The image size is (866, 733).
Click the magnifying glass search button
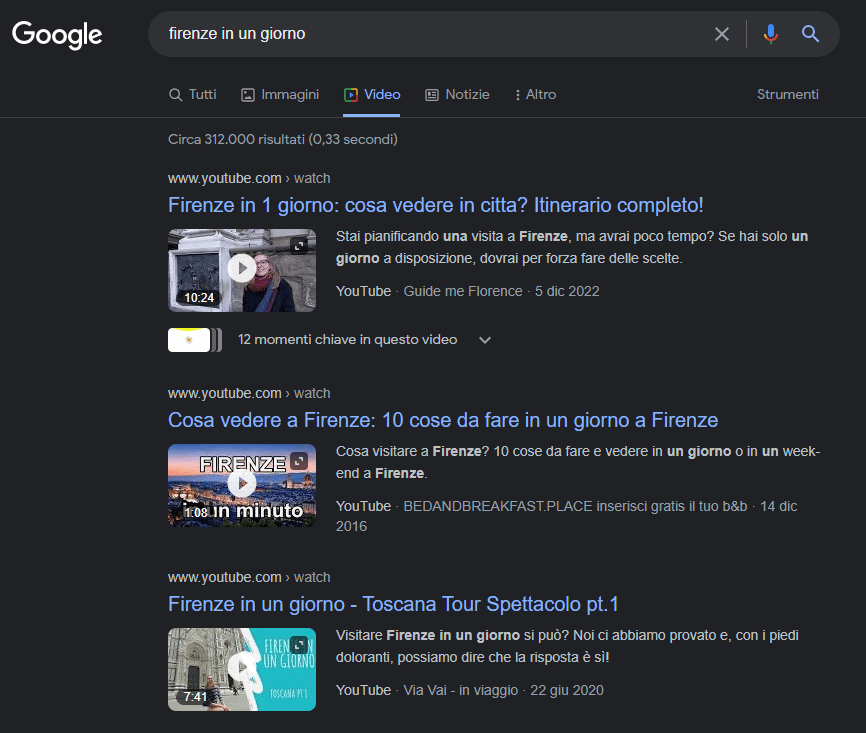tap(810, 34)
